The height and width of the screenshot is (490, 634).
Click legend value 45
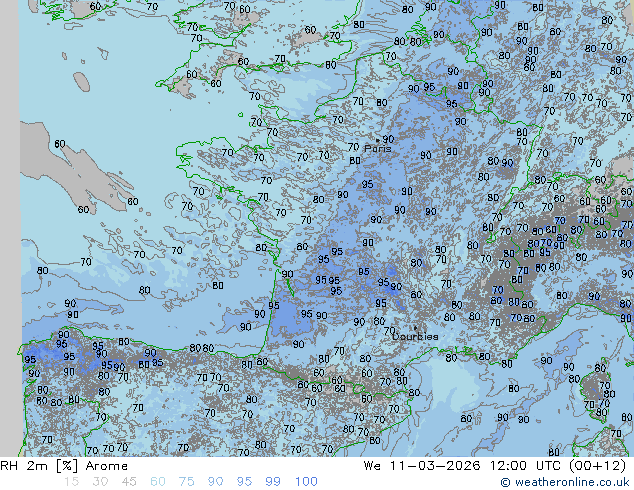129,482
